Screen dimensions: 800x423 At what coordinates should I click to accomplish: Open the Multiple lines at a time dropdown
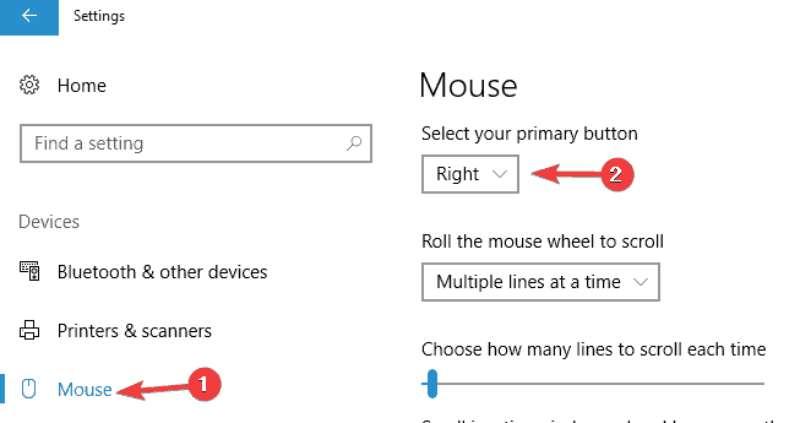(540, 282)
